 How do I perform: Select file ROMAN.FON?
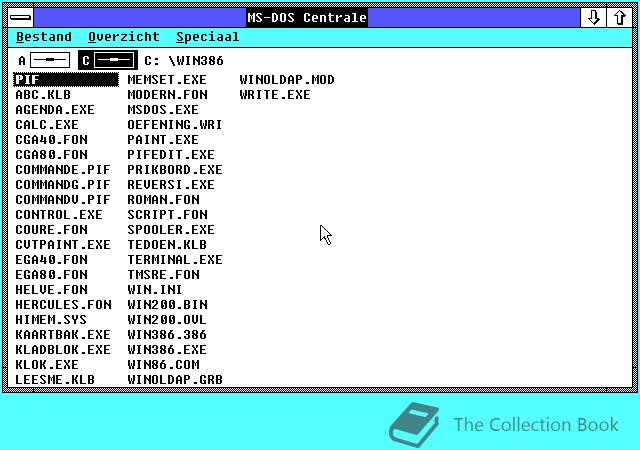pyautogui.click(x=163, y=200)
